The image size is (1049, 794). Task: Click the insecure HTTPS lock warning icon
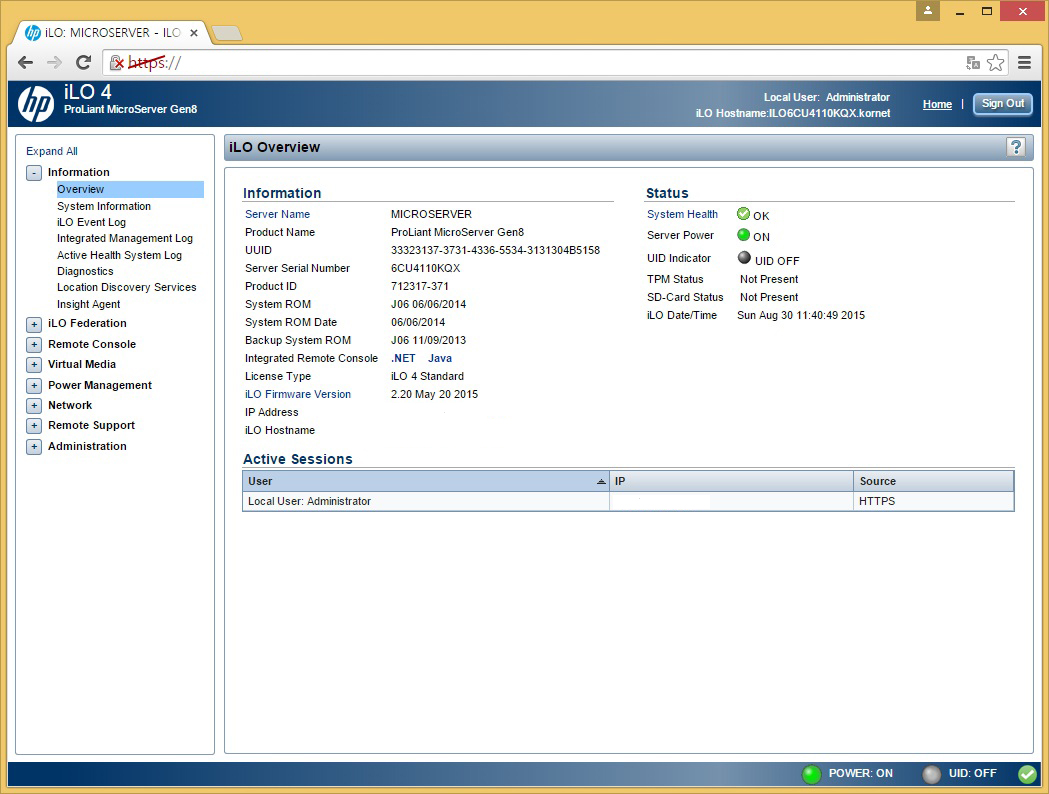click(117, 63)
